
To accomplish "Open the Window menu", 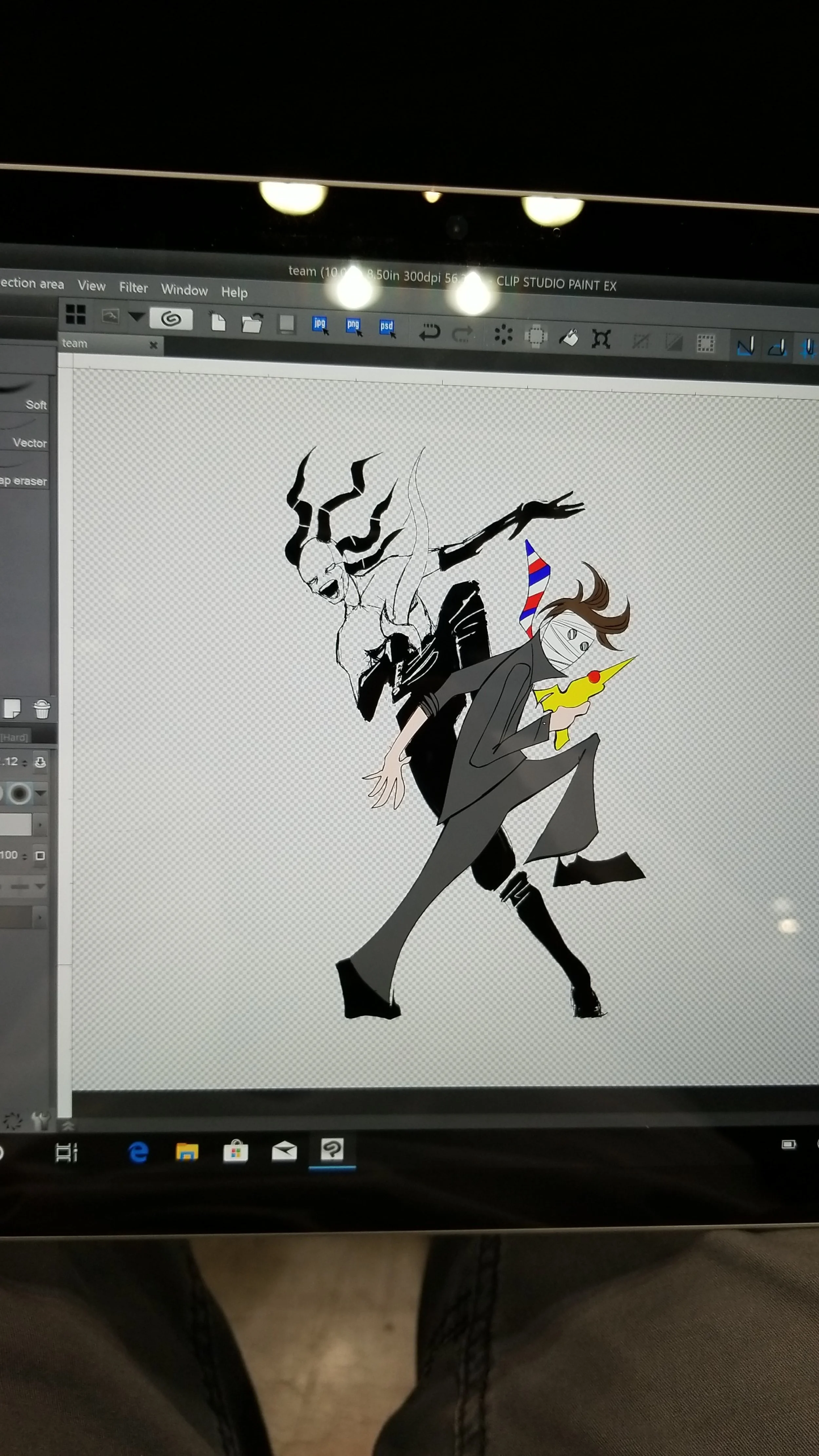I will point(184,290).
